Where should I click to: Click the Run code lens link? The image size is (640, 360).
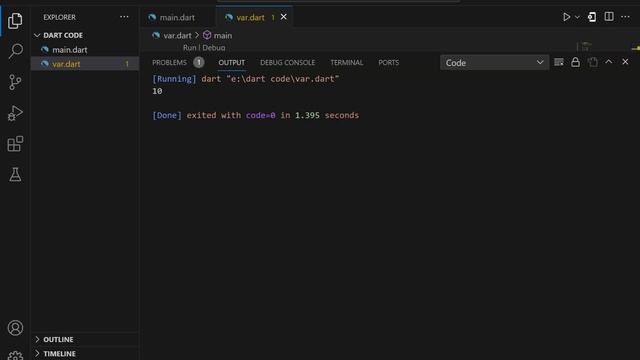(x=189, y=48)
